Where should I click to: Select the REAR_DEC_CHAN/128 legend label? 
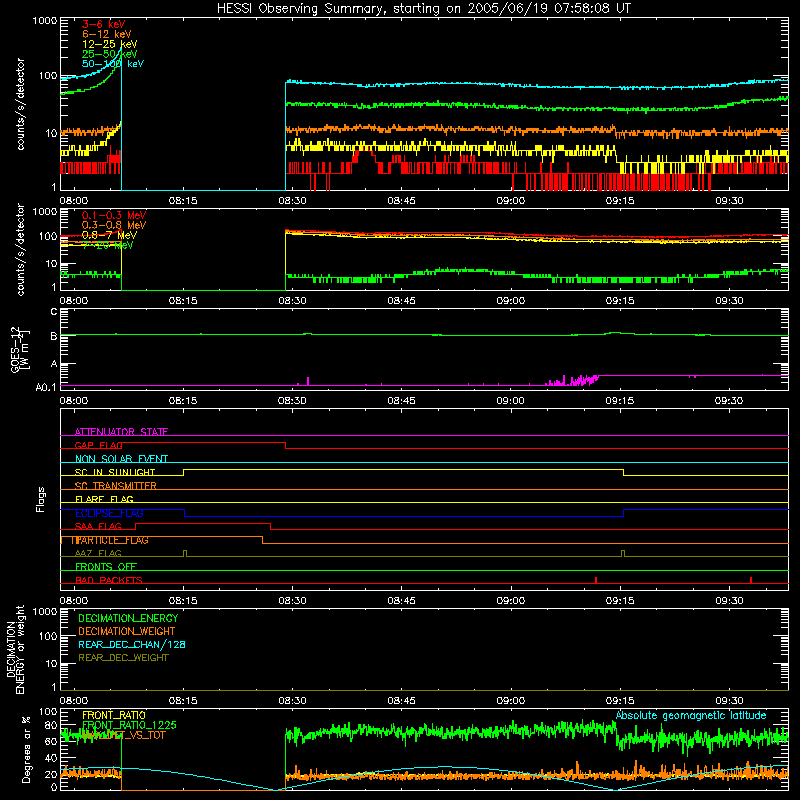pos(132,644)
